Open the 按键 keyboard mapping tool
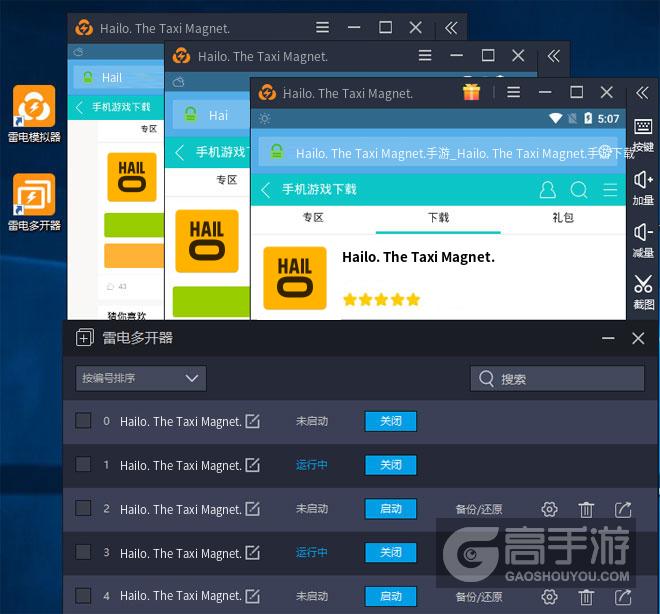Image resolution: width=660 pixels, height=614 pixels. pos(643,135)
